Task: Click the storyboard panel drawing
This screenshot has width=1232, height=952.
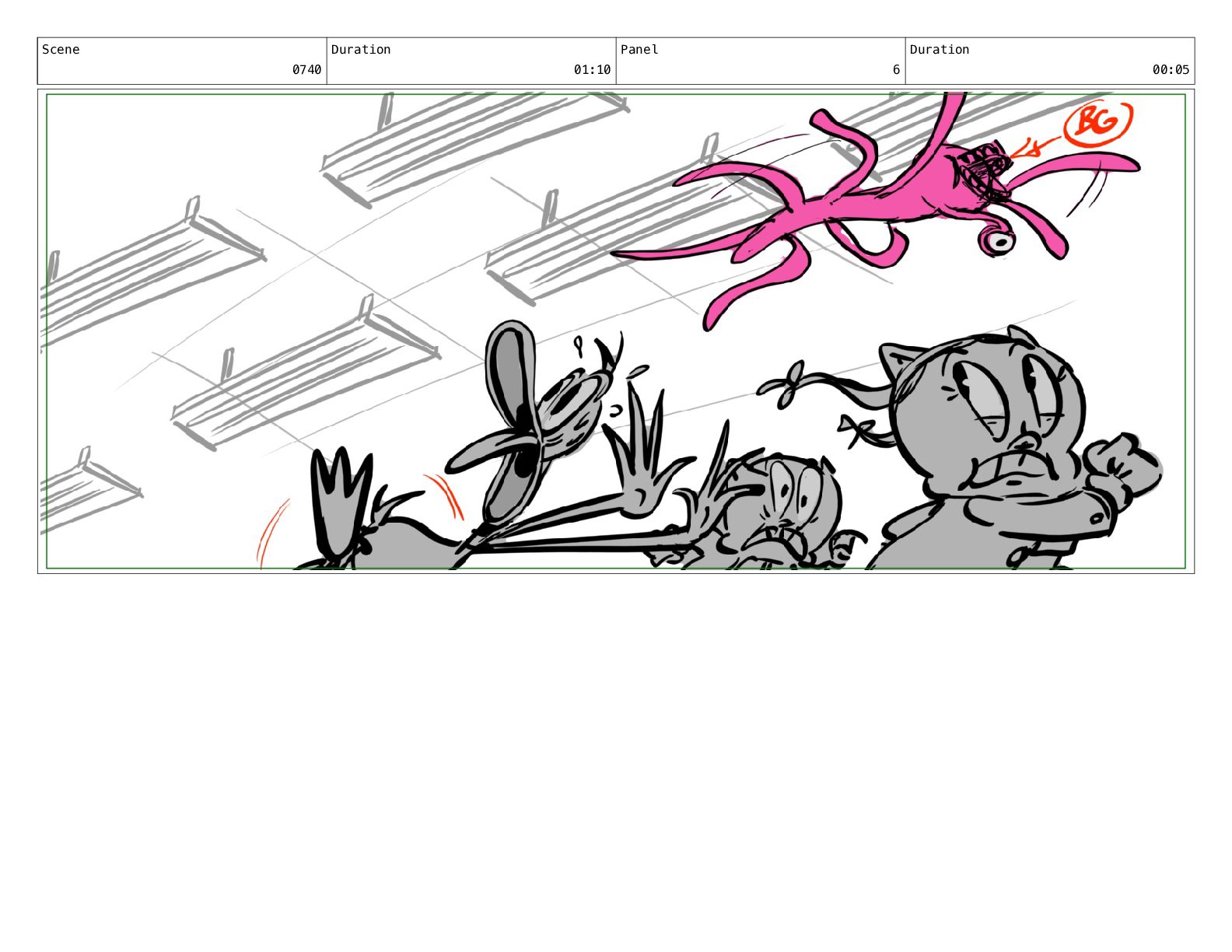Action: click(616, 331)
